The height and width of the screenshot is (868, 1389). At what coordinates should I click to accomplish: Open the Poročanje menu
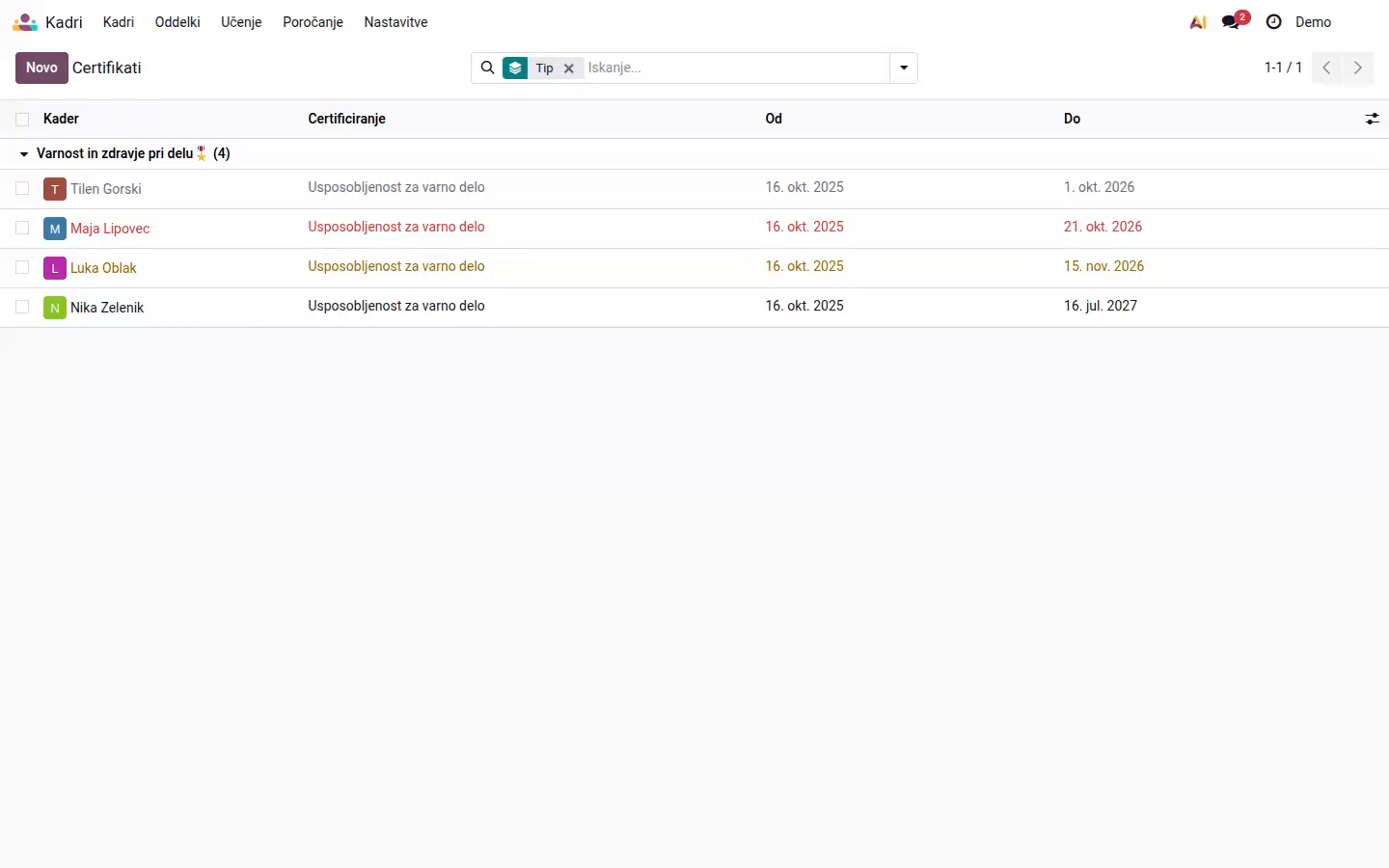point(313,22)
